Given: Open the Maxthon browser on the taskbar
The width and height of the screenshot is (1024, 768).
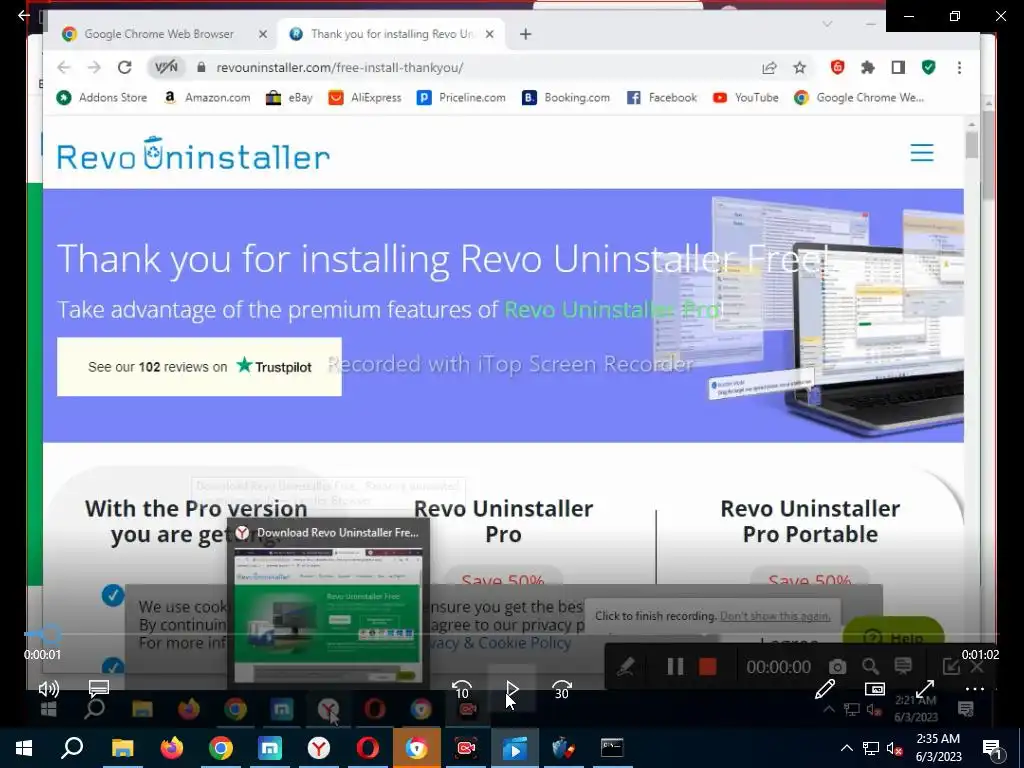Looking at the screenshot, I should pyautogui.click(x=270, y=748).
